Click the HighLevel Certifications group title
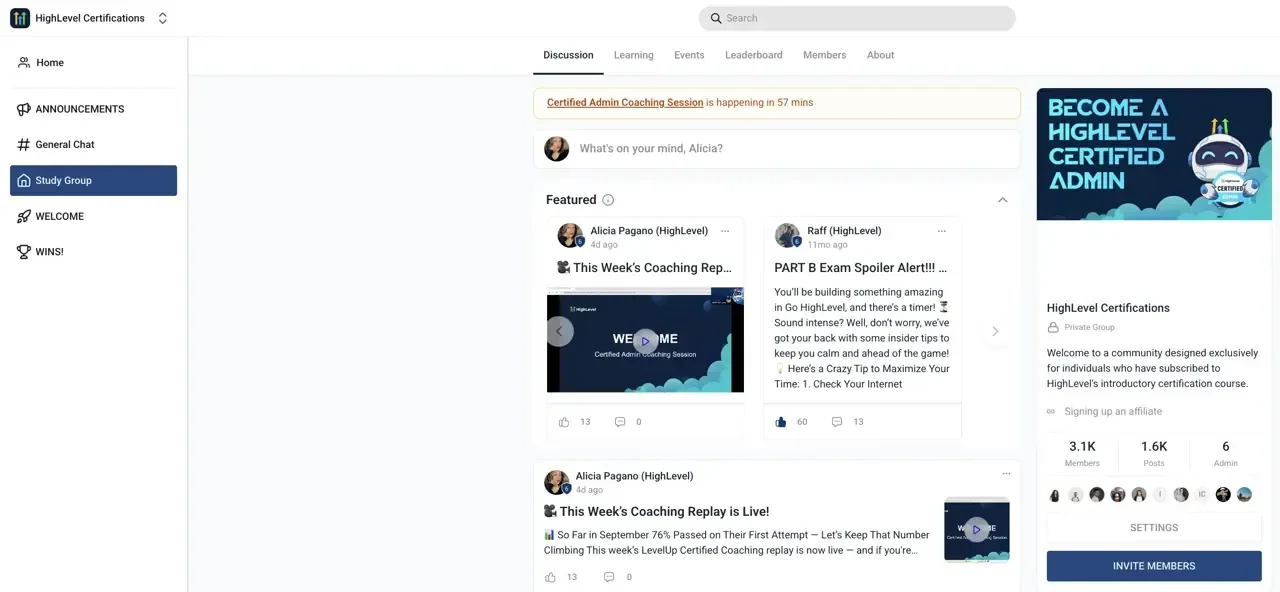This screenshot has width=1280, height=592. [x=1108, y=308]
